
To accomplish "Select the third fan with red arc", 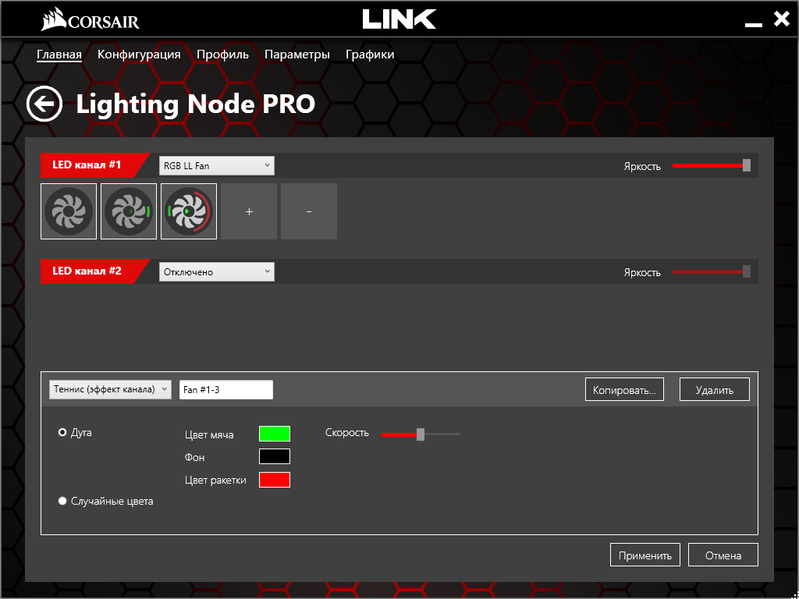I will click(189, 211).
